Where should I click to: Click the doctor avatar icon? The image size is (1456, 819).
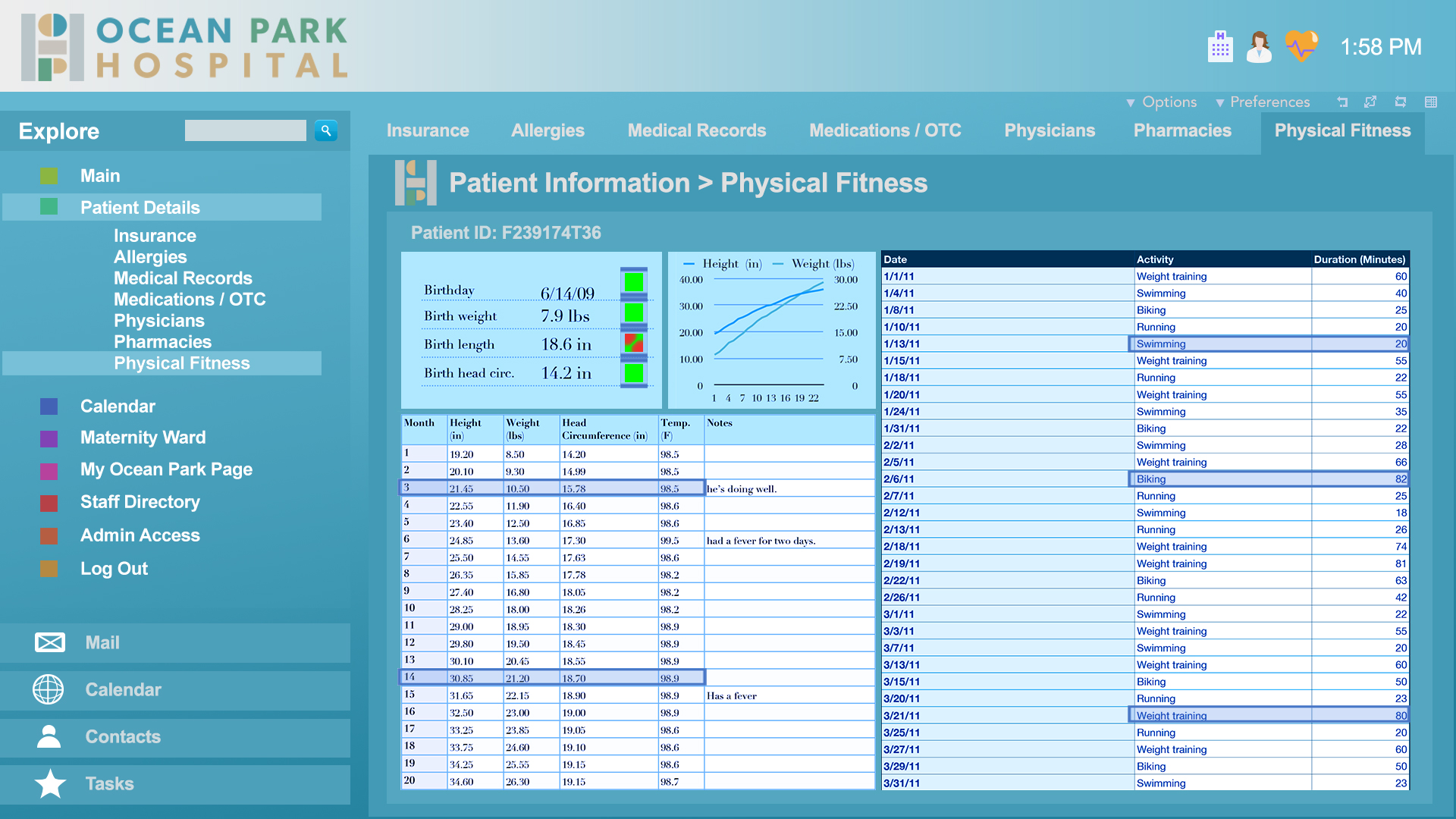coord(1259,47)
